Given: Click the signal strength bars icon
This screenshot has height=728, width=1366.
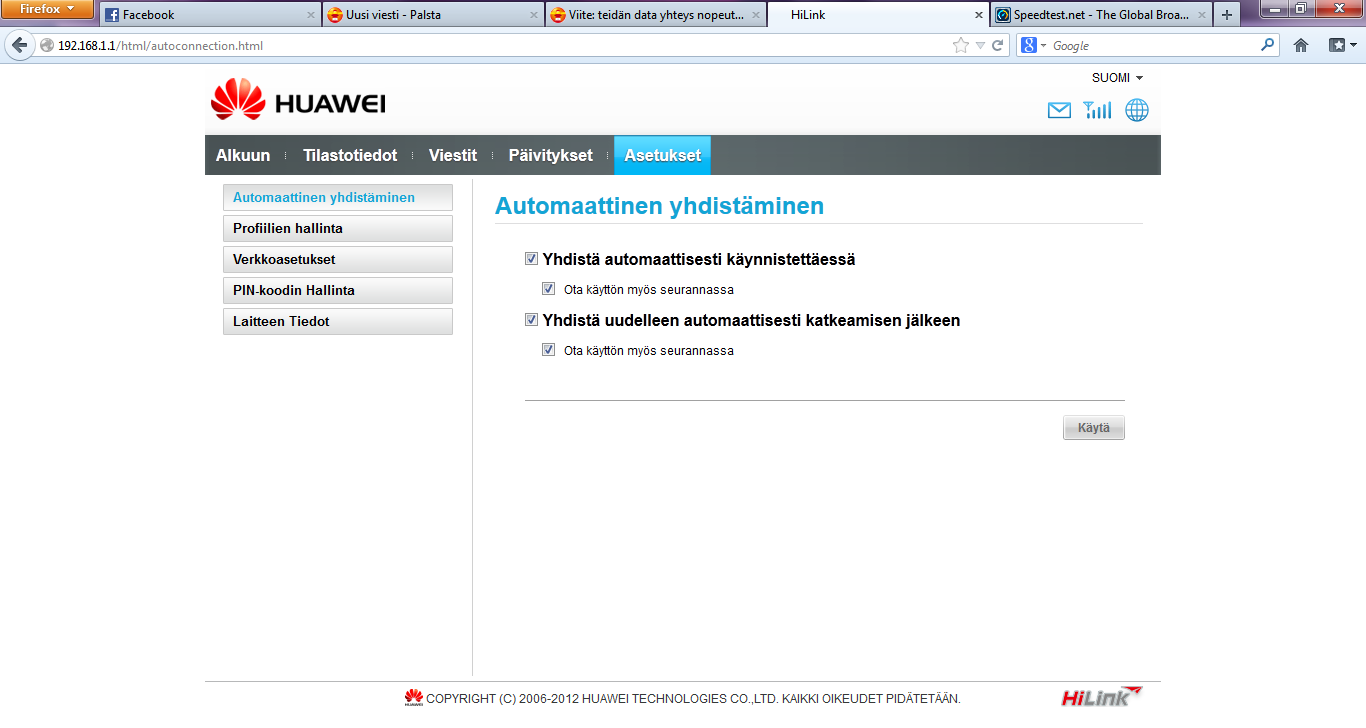Looking at the screenshot, I should click(1097, 110).
